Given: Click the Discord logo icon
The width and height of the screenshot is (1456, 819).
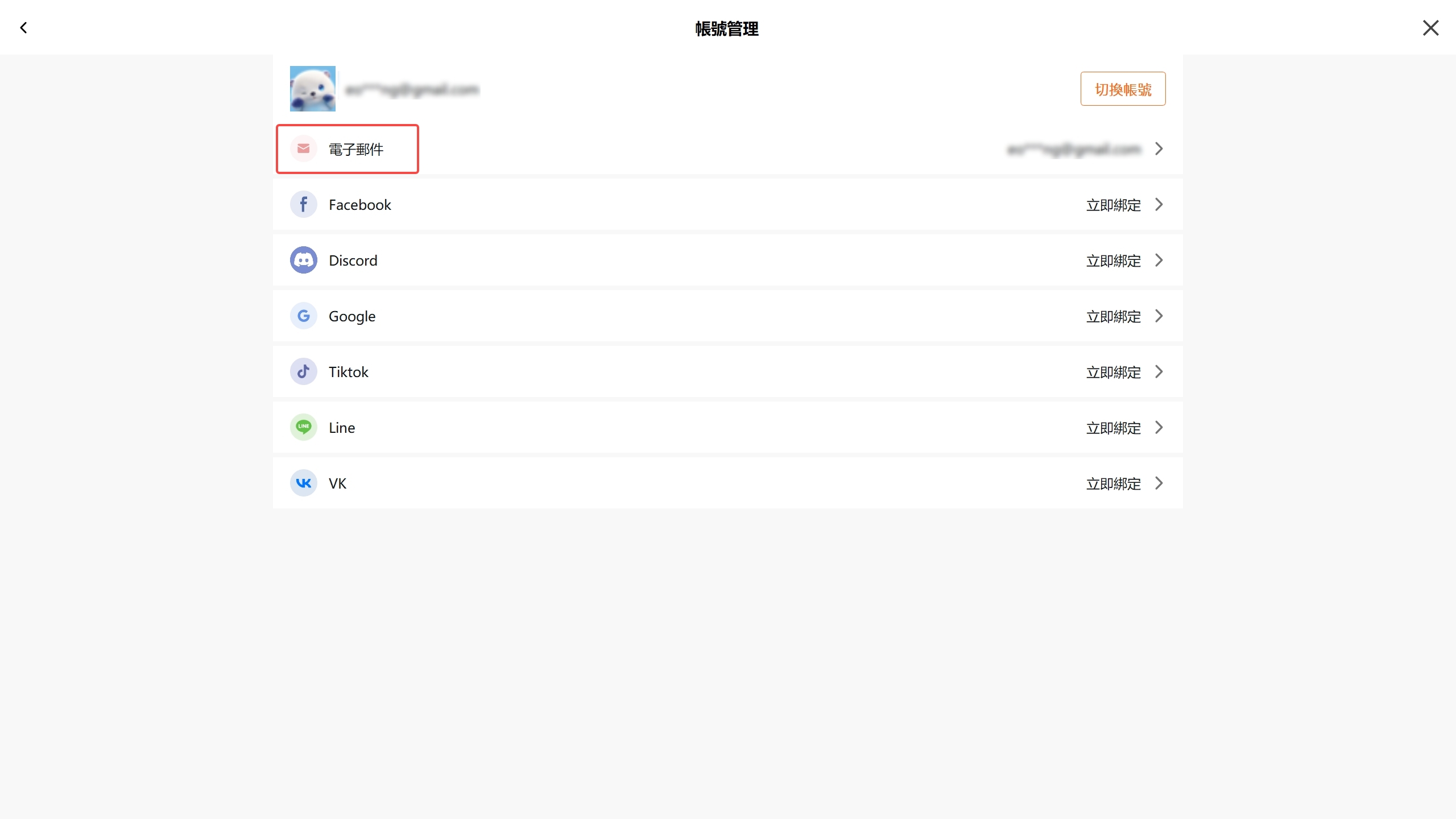Looking at the screenshot, I should [x=304, y=260].
